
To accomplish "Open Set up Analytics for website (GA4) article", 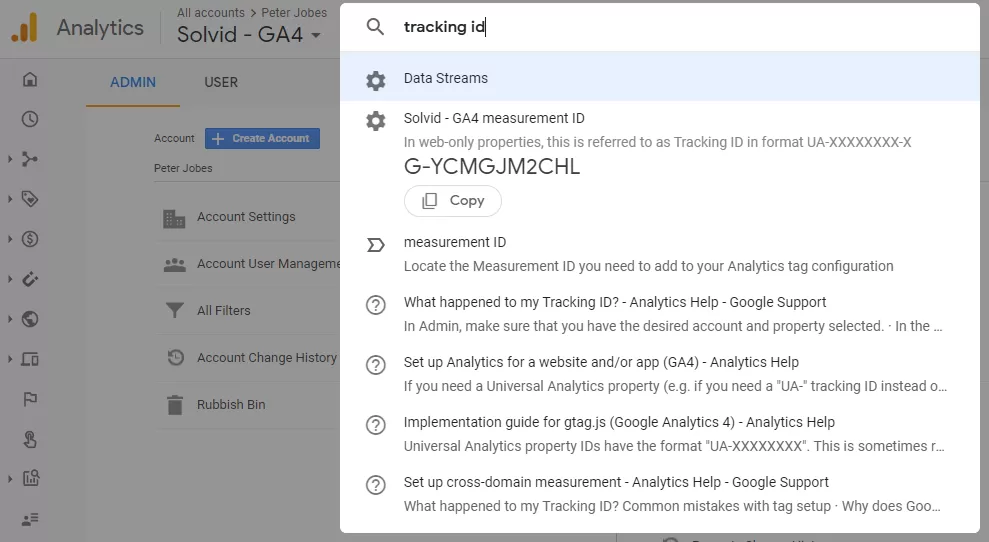I will tap(660, 374).
